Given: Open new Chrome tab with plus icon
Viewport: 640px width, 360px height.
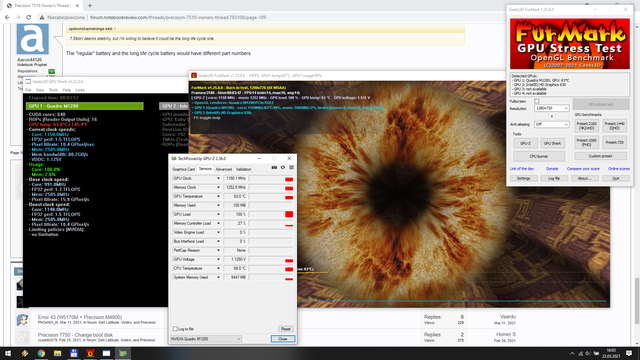Looking at the screenshot, I should pos(90,6).
